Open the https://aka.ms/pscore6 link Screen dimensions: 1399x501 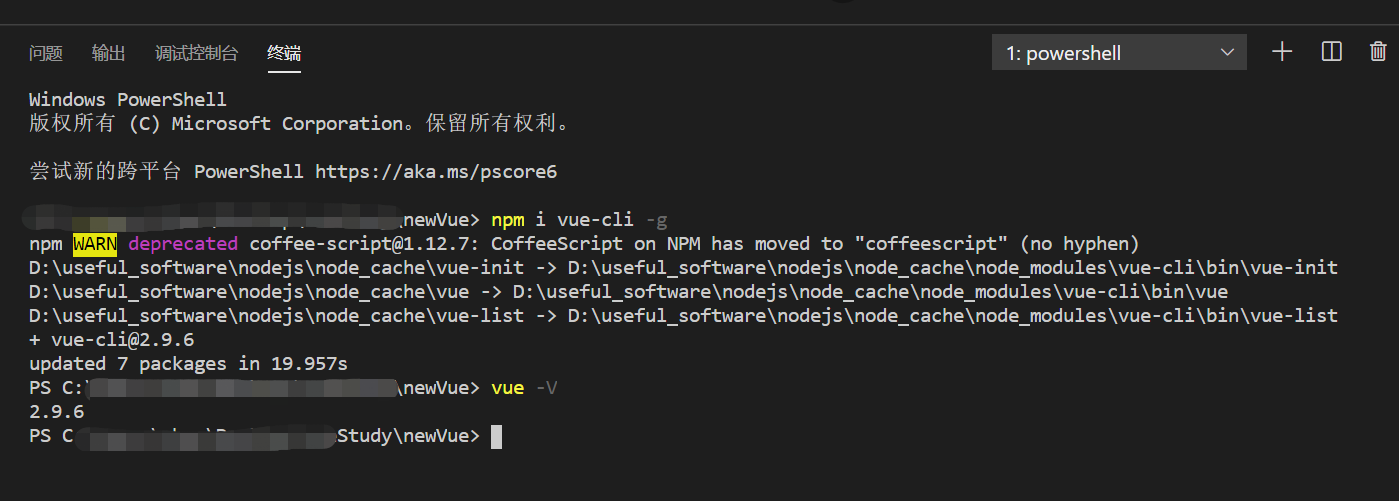pyautogui.click(x=436, y=172)
